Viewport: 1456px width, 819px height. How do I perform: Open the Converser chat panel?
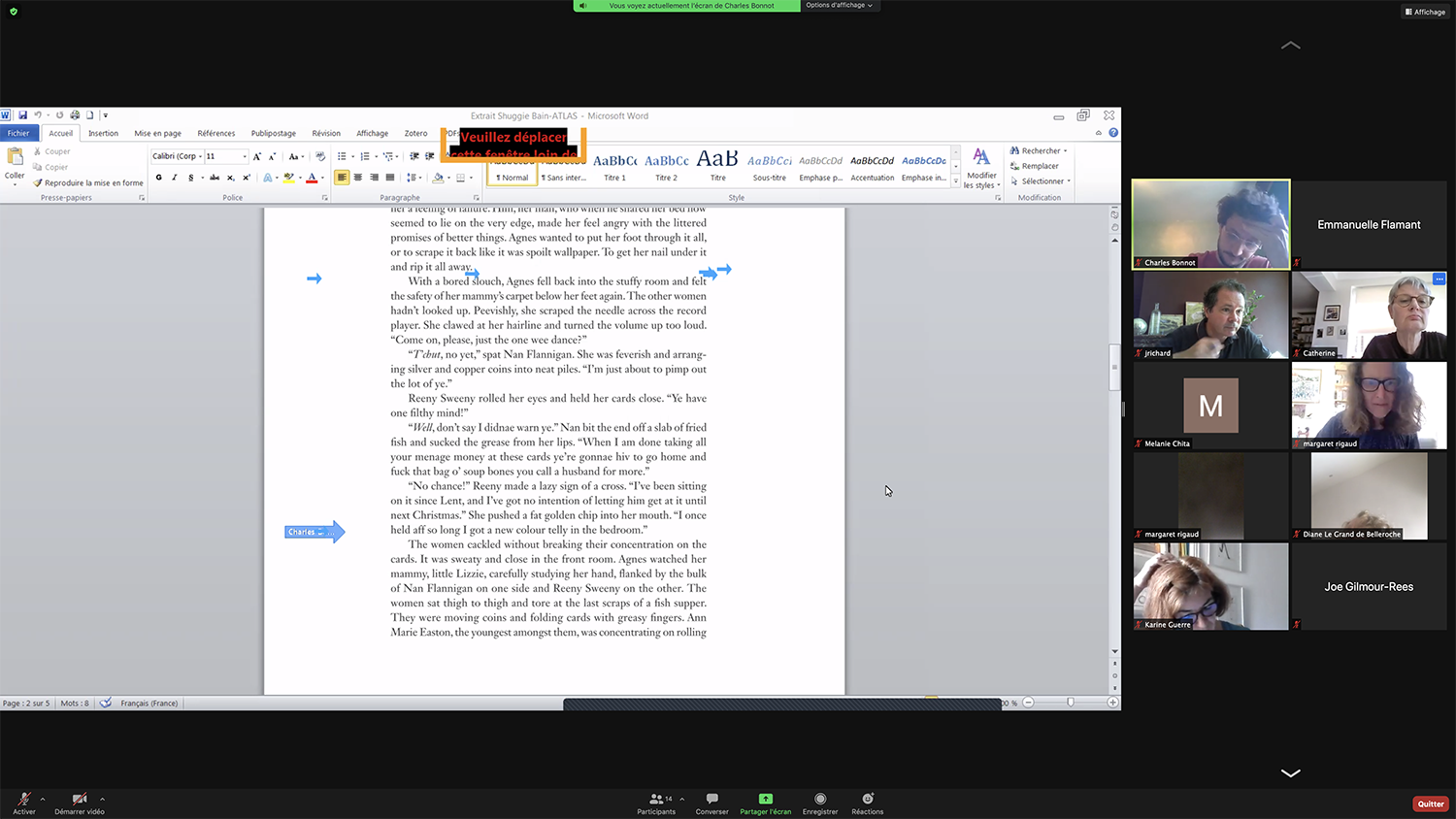click(711, 803)
